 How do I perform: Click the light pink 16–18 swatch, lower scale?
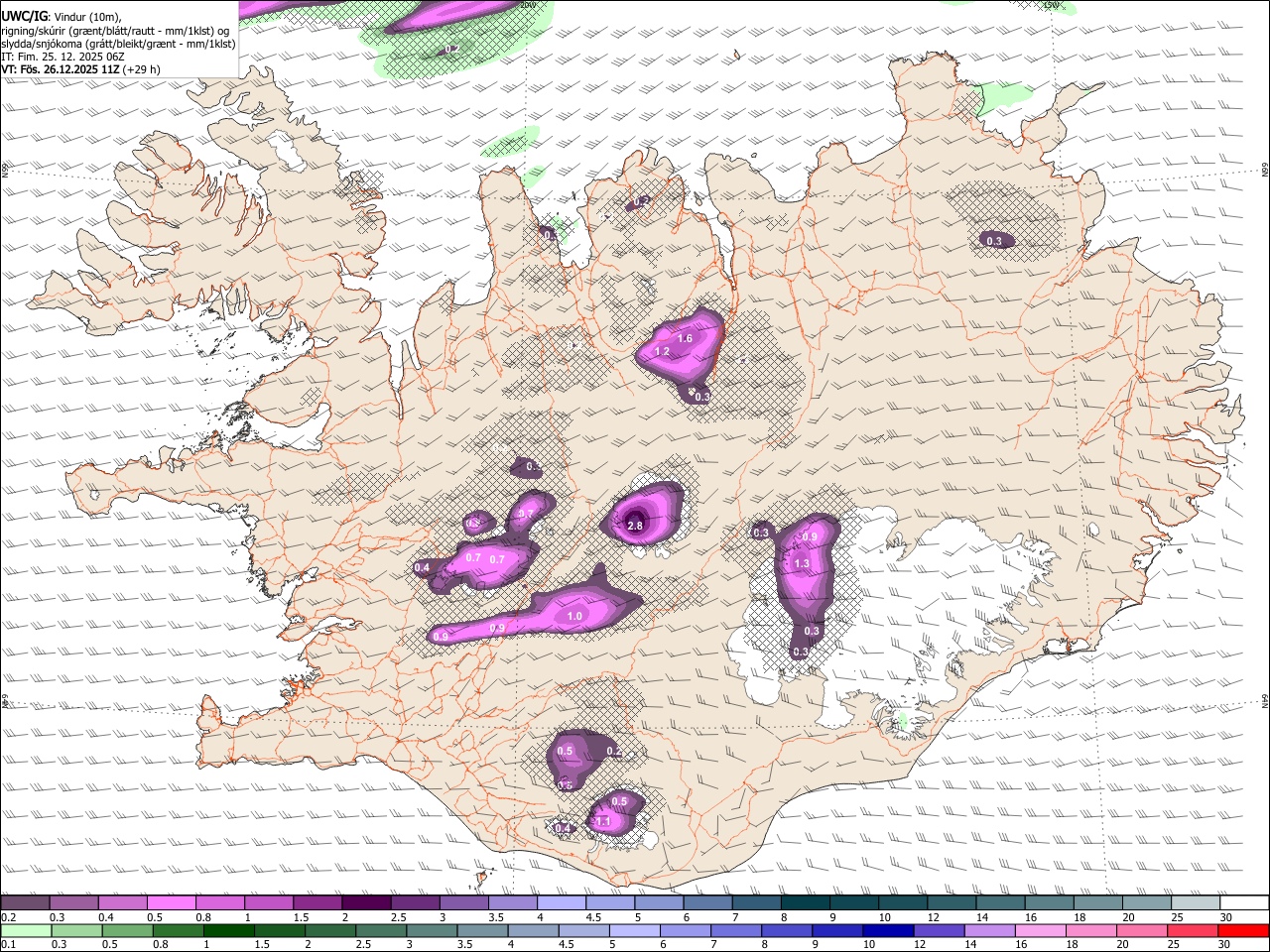[1041, 930]
